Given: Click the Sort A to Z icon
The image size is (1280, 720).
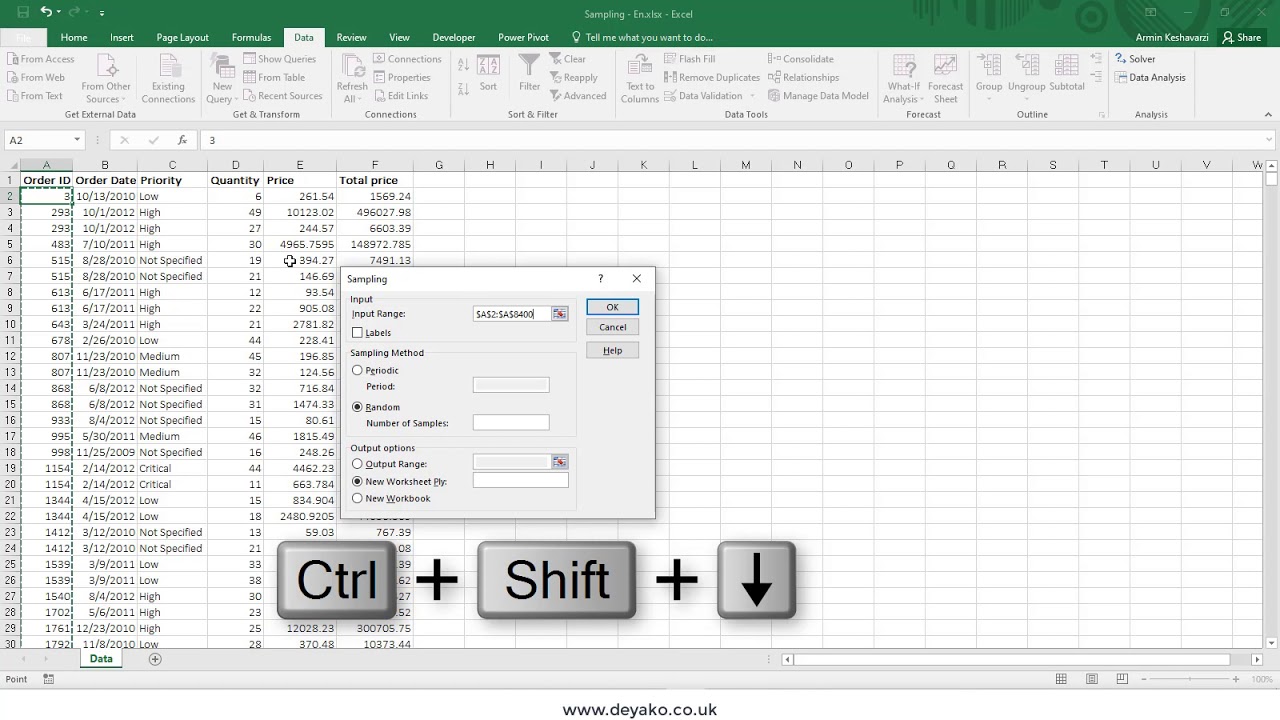Looking at the screenshot, I should click(463, 64).
